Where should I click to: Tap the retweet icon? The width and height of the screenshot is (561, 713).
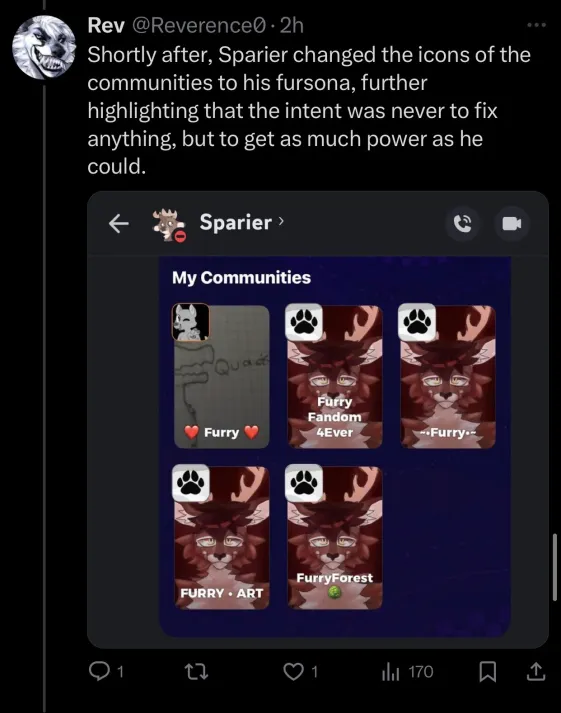pos(196,672)
